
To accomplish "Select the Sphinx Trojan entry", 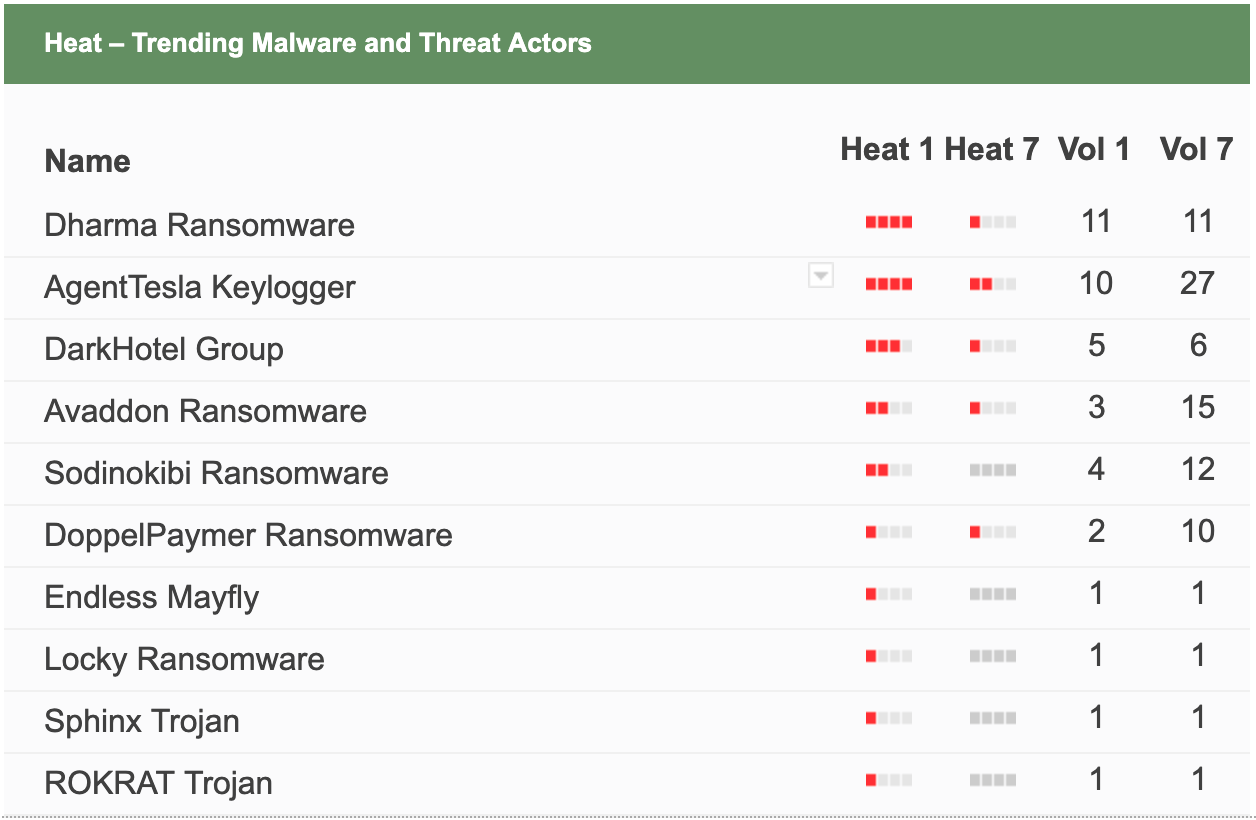I will coord(142,720).
